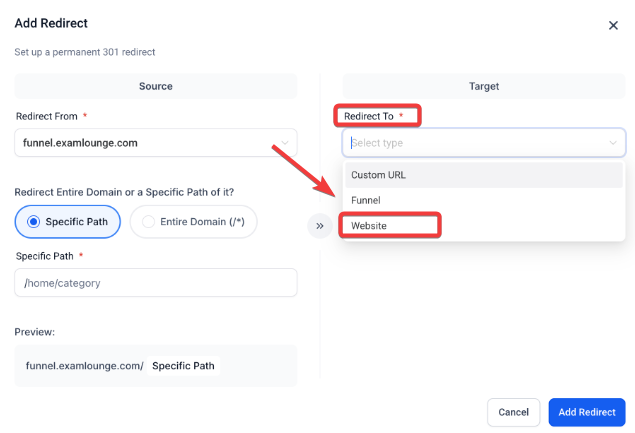Close the Add Redirect dialog
Image resolution: width=635 pixels, height=433 pixels.
point(613,25)
